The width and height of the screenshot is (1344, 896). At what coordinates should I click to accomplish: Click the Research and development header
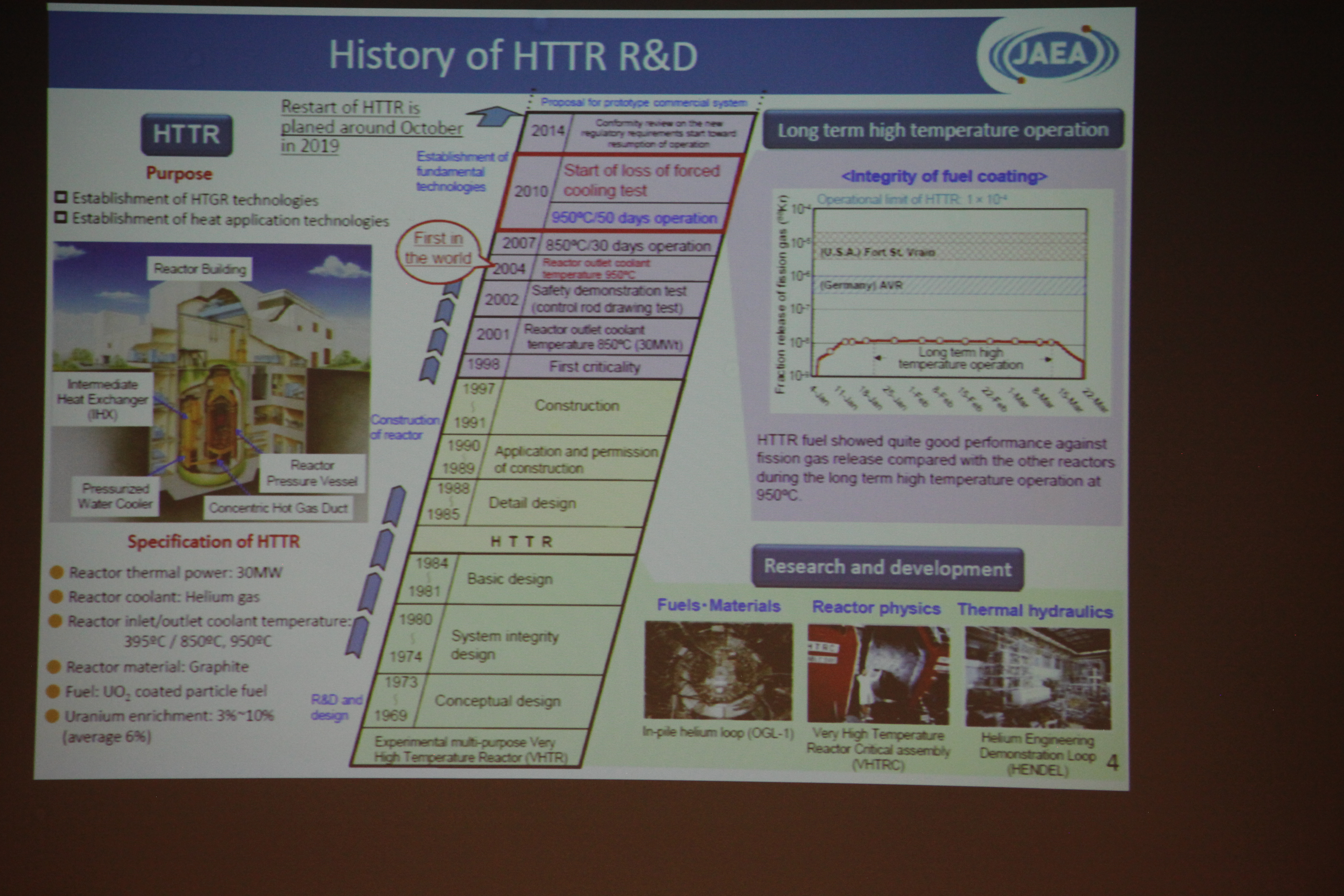pyautogui.click(x=887, y=567)
